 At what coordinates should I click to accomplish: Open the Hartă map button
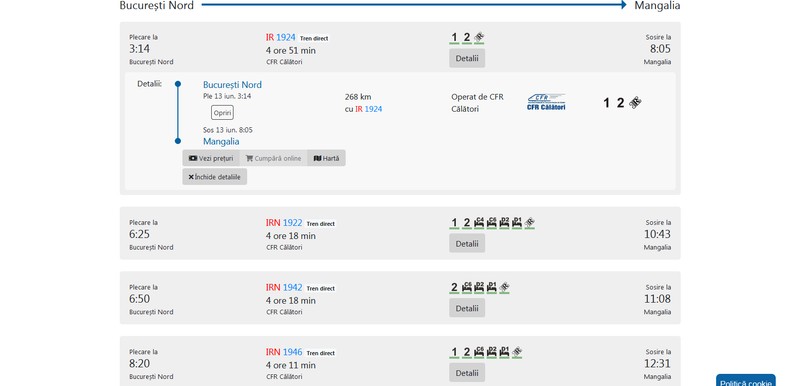(x=326, y=158)
